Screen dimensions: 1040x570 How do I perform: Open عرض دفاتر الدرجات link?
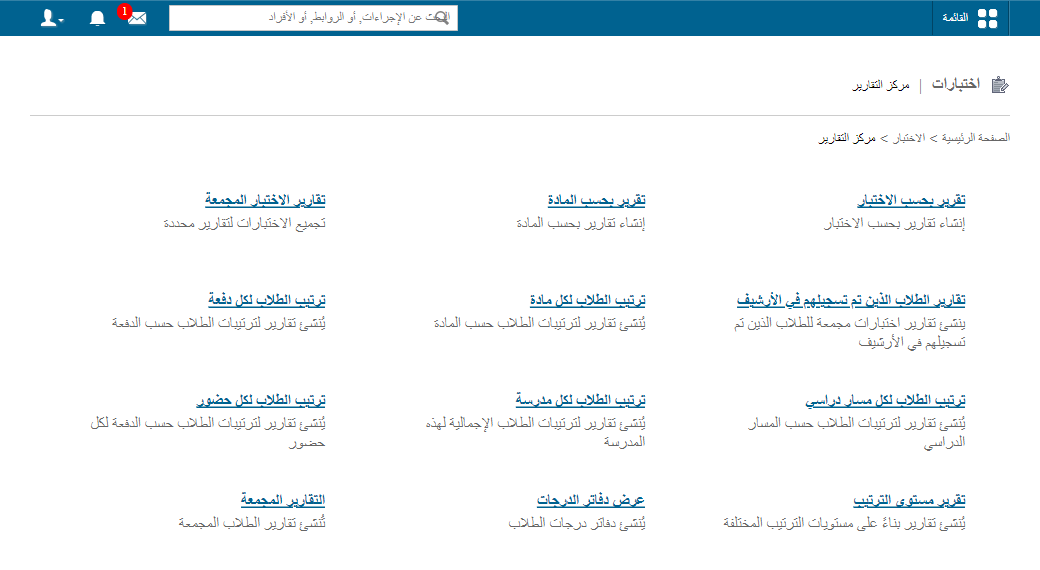[591, 500]
